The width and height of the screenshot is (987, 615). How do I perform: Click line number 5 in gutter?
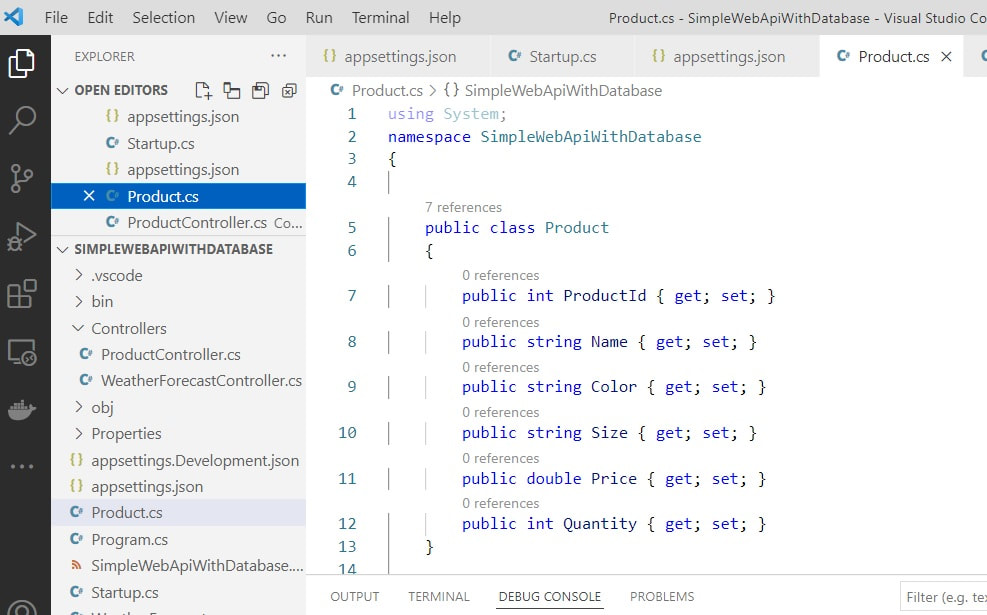(352, 227)
